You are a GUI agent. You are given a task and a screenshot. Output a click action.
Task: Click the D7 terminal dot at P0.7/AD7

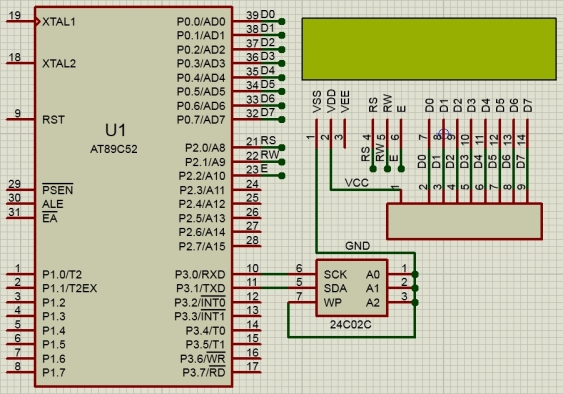[x=282, y=119]
